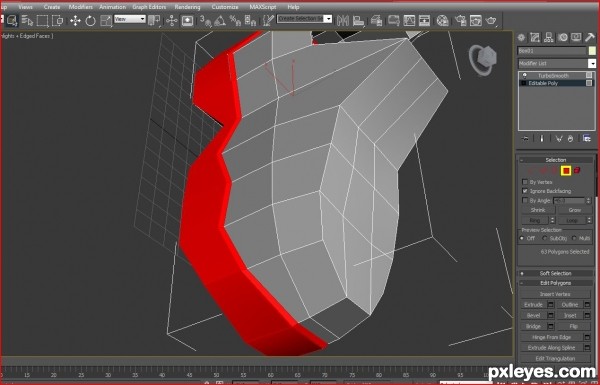Switch to the Display panel tab

tap(576, 37)
